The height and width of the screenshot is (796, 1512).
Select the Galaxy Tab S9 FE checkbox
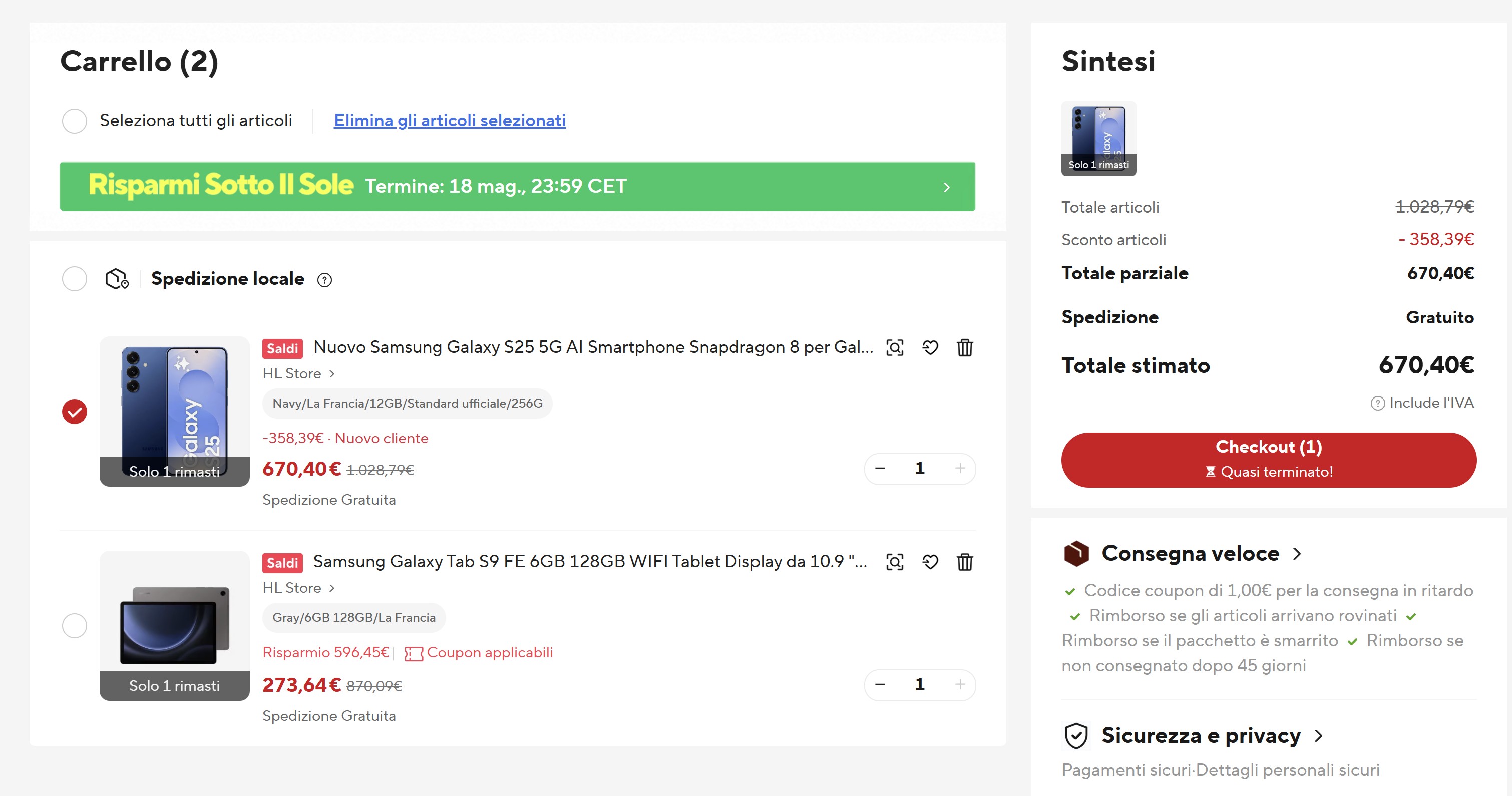(x=75, y=625)
